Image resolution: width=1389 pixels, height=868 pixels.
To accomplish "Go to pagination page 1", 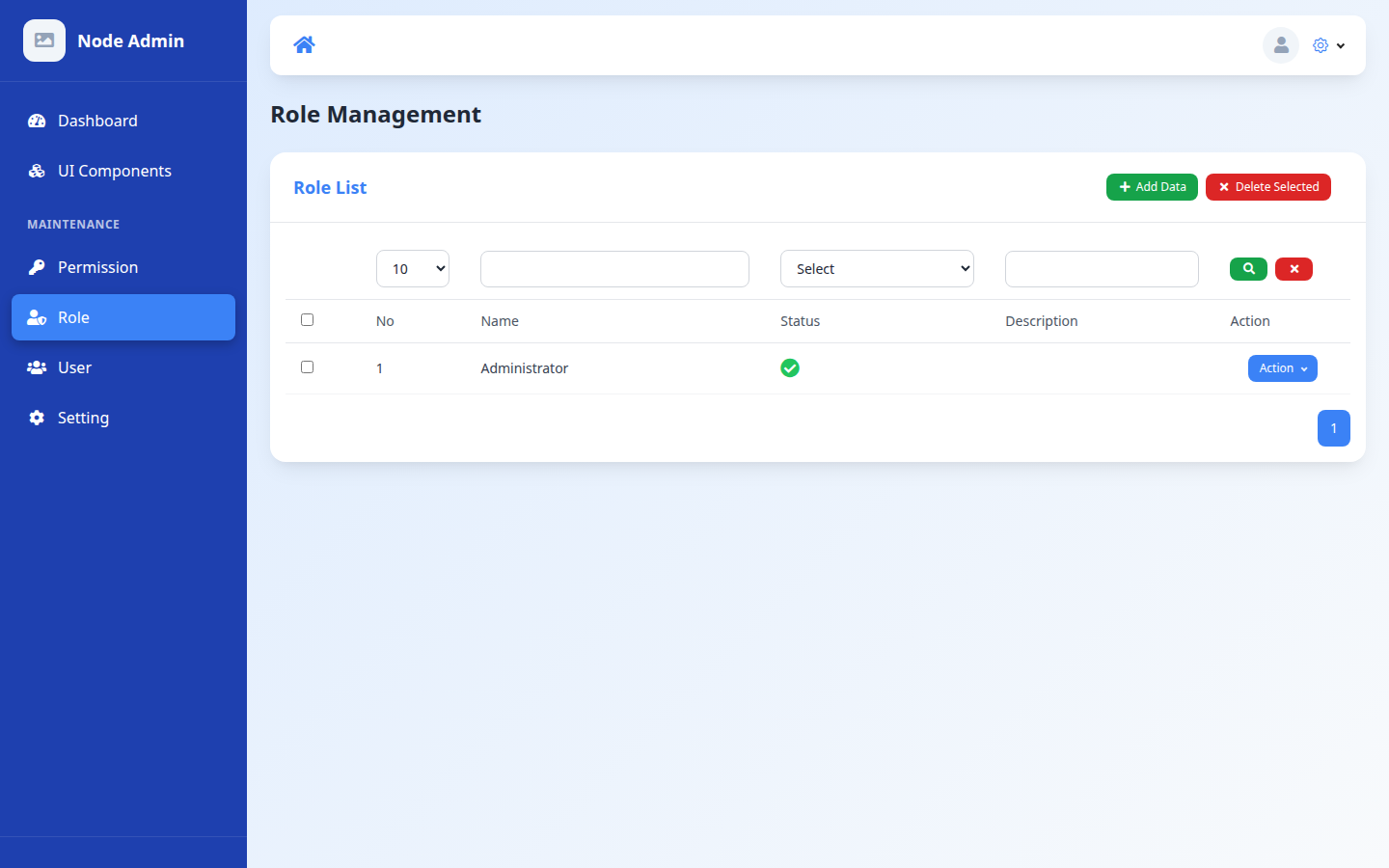I will tap(1334, 428).
